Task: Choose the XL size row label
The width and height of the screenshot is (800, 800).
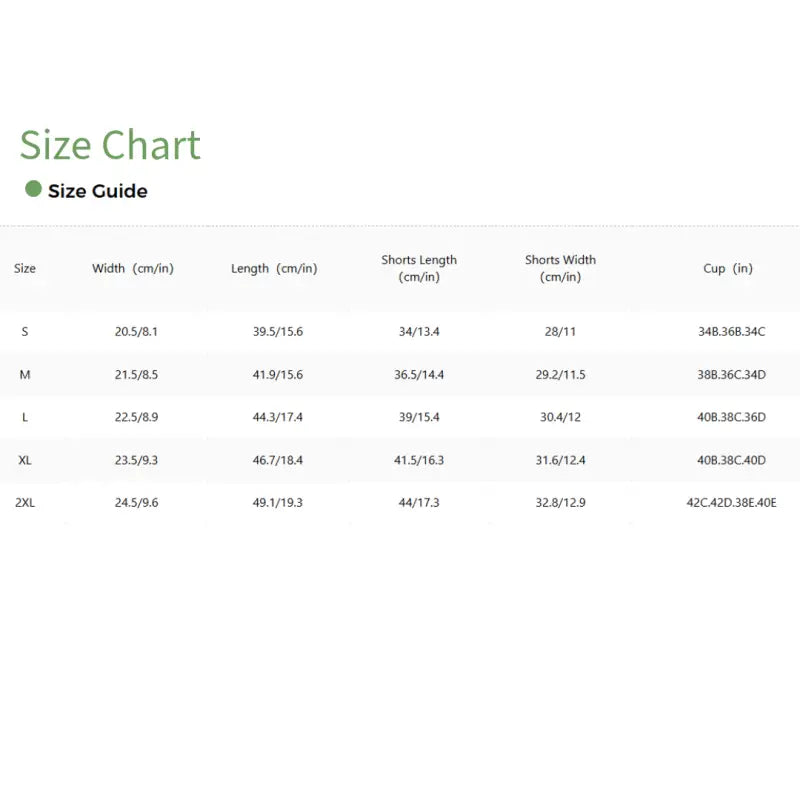Action: coord(25,460)
